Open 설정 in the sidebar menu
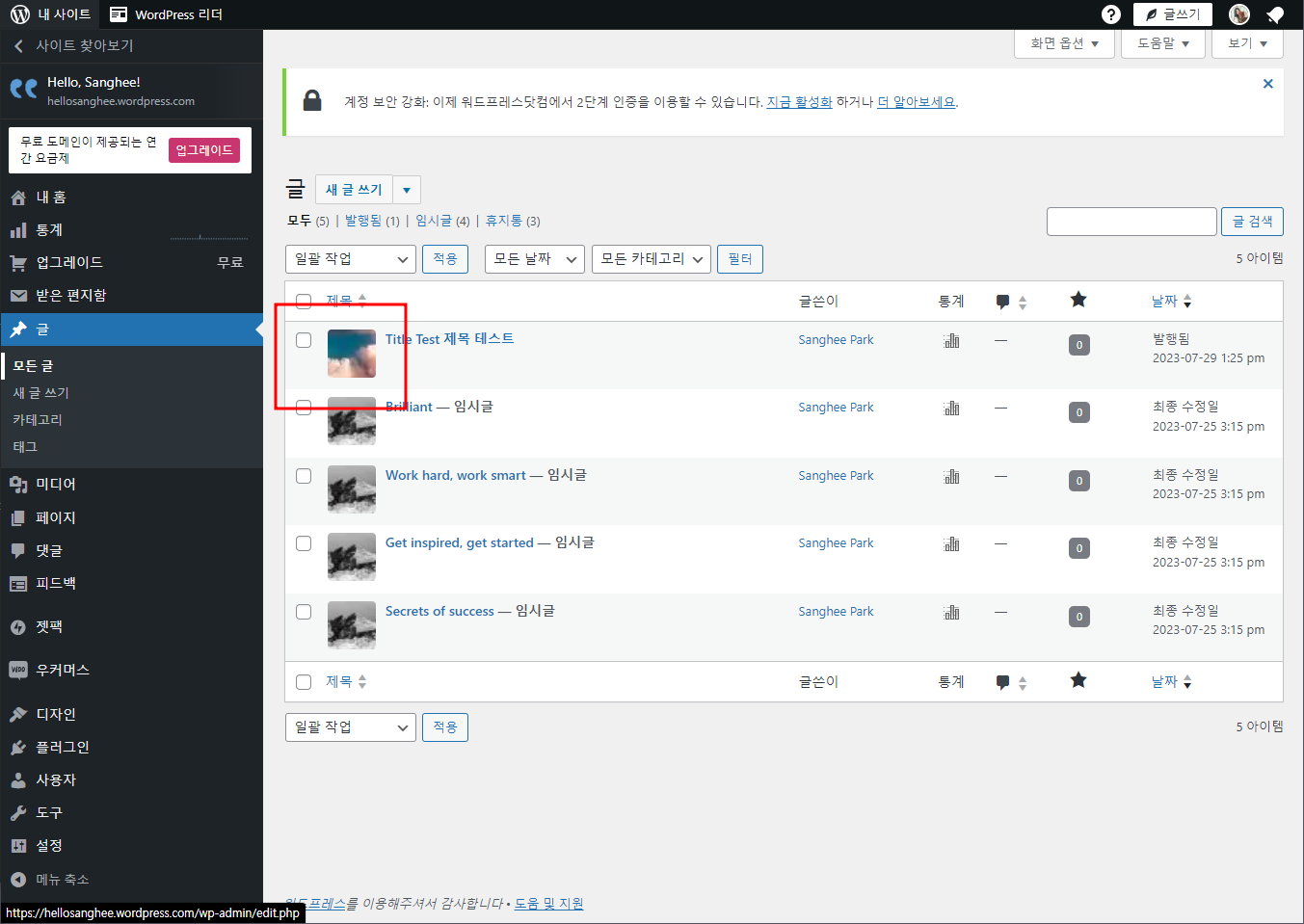The height and width of the screenshot is (924, 1304). click(x=131, y=845)
